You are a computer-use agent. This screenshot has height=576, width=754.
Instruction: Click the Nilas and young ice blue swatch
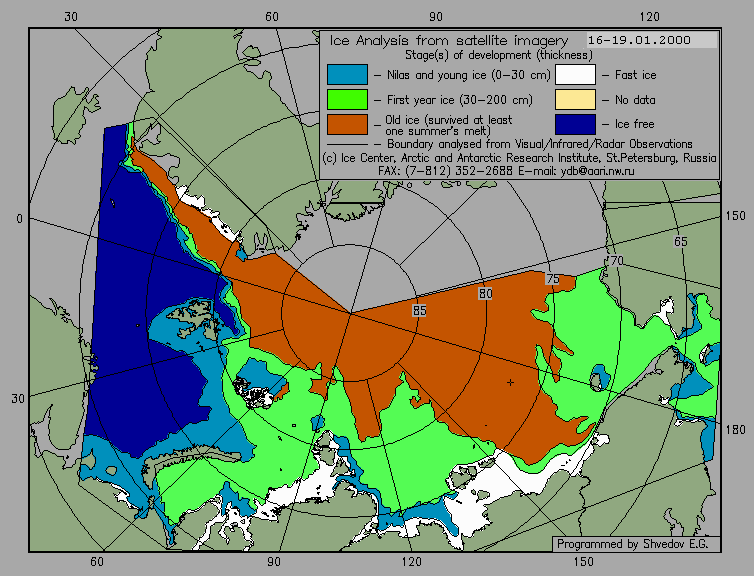(347, 75)
